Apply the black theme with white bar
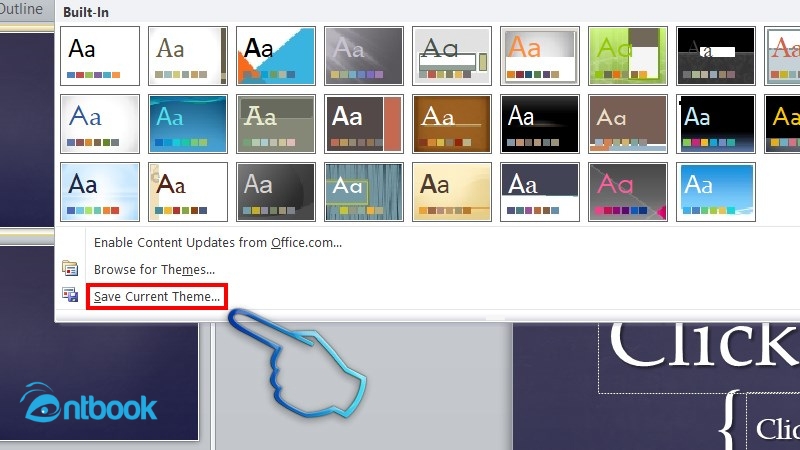The image size is (800, 450). click(x=716, y=56)
